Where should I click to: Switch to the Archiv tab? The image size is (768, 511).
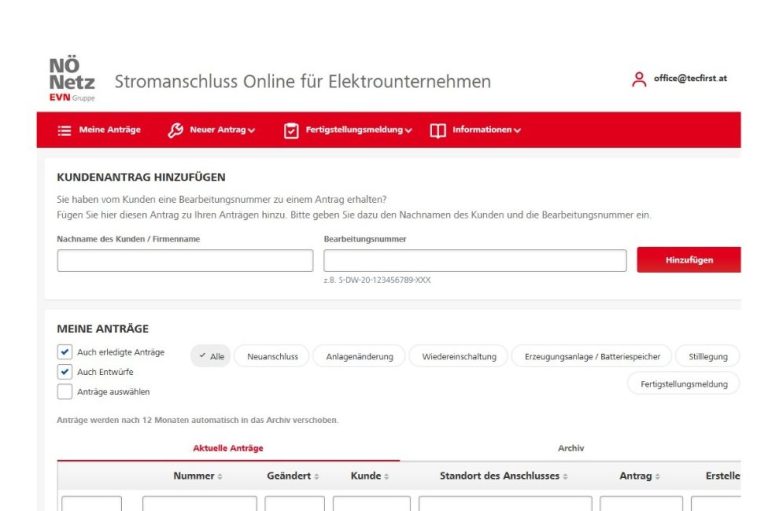pyautogui.click(x=570, y=448)
